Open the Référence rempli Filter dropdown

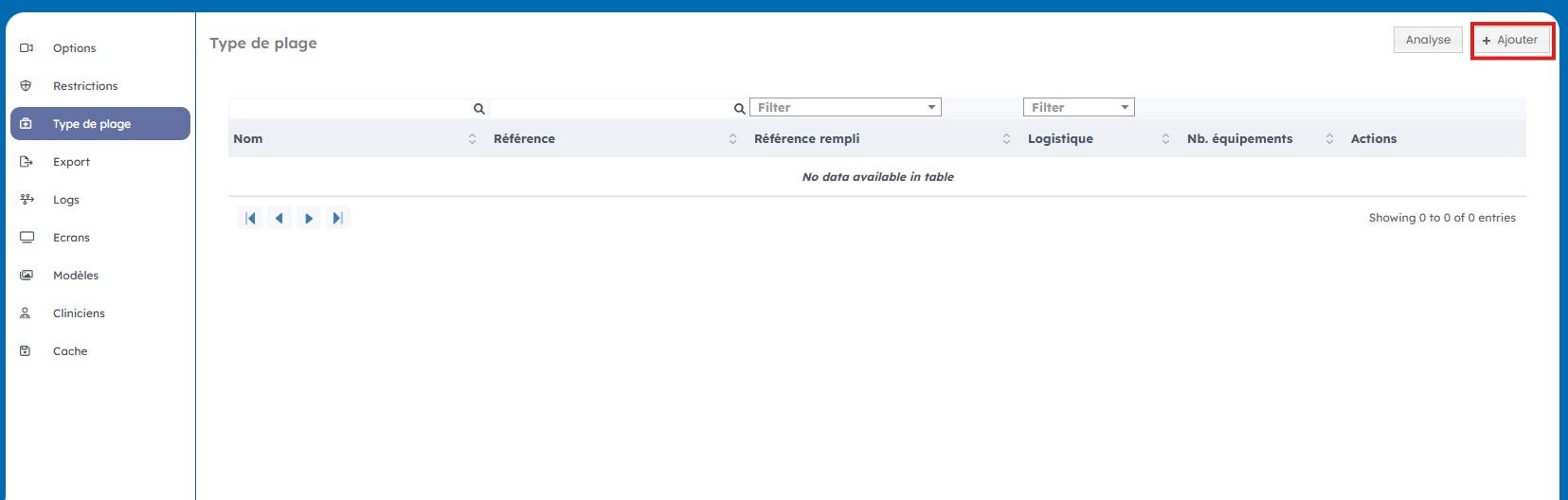tap(844, 108)
